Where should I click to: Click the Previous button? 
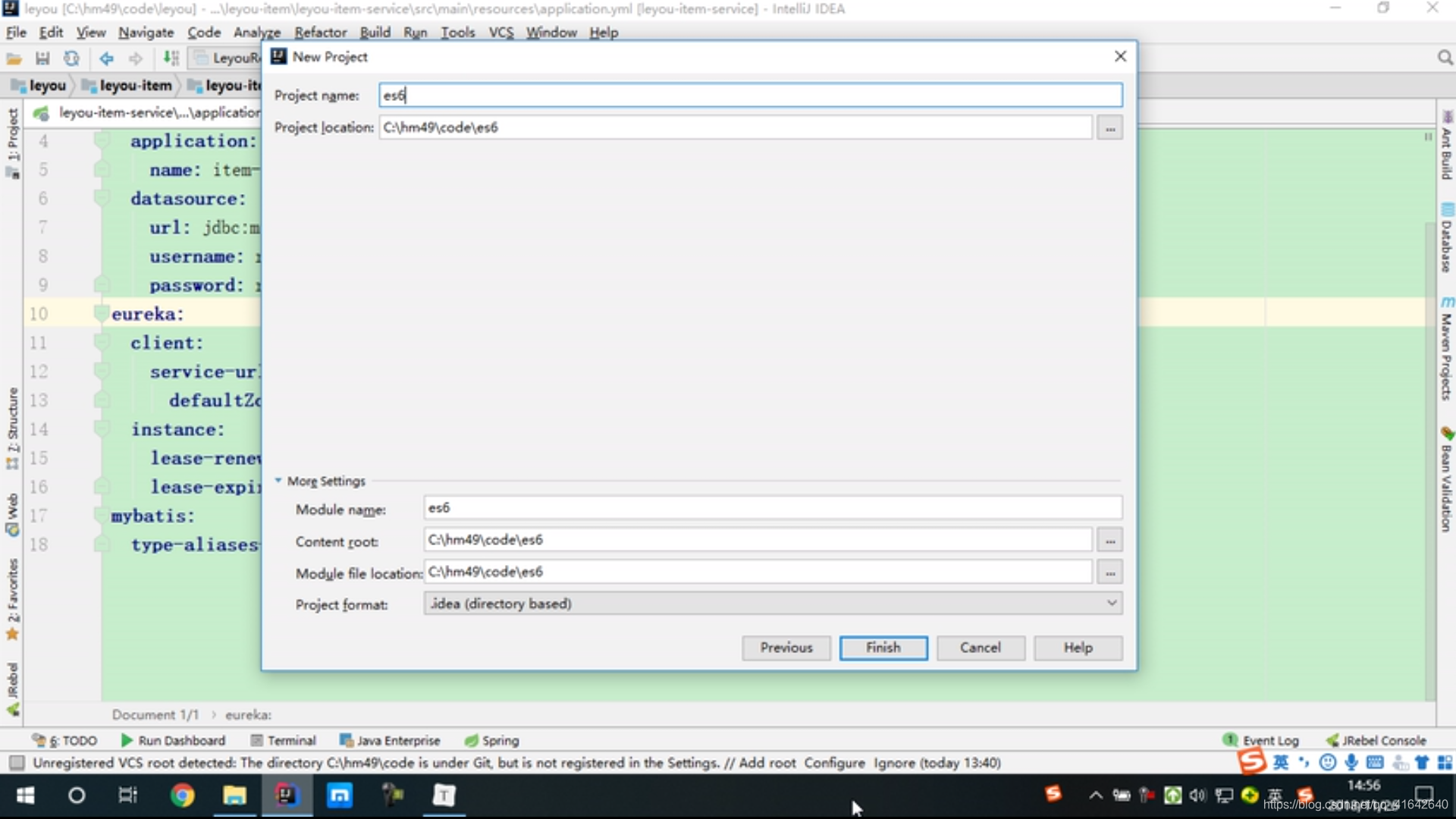[786, 648]
